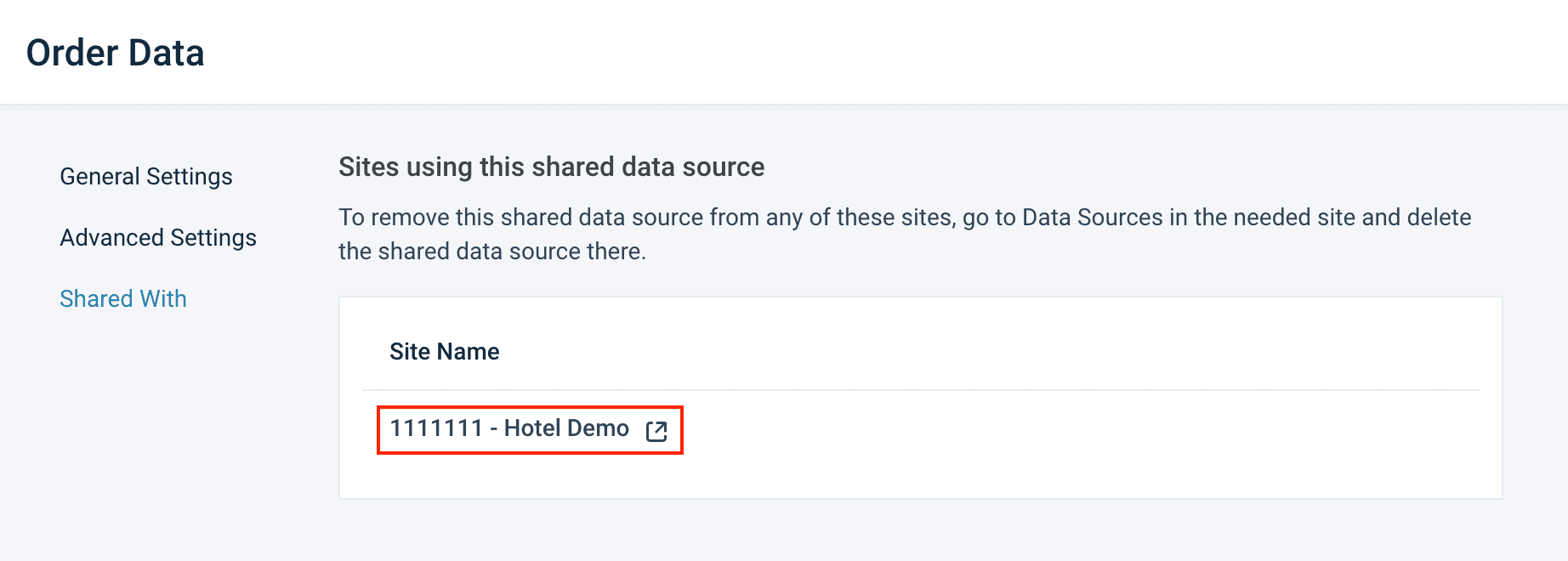Viewport: 1568px width, 561px height.
Task: Click 'the shared data source there.' text line
Action: [x=491, y=252]
